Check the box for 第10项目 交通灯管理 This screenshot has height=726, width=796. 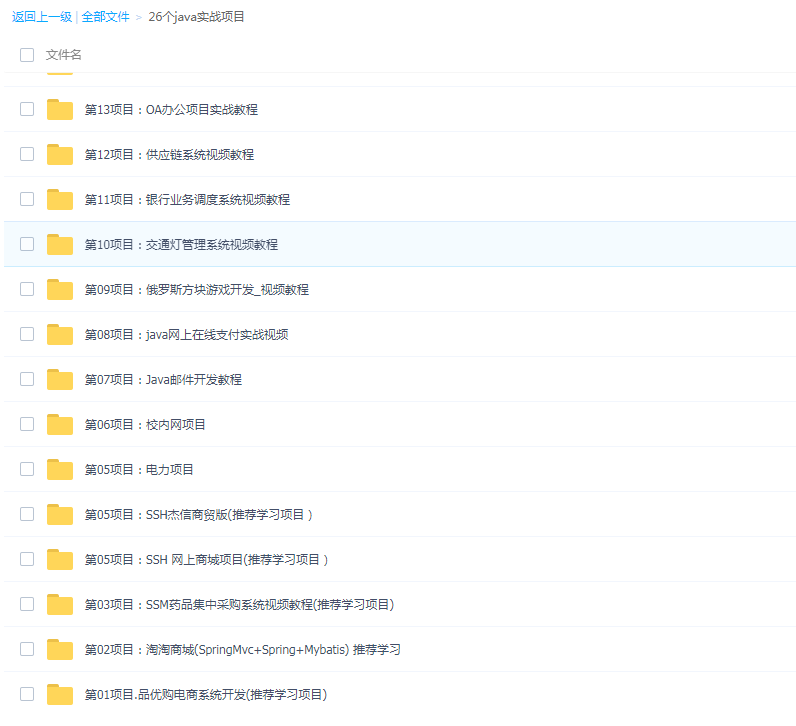(x=27, y=244)
